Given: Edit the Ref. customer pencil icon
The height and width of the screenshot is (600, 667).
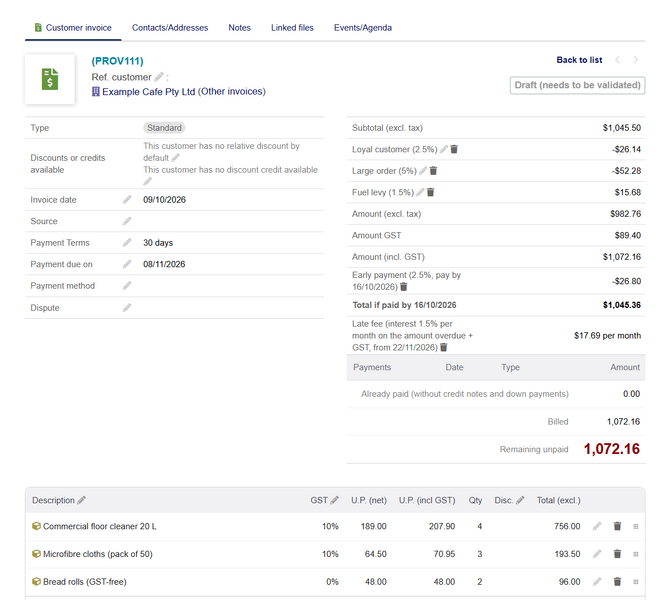Looking at the screenshot, I should [x=159, y=77].
